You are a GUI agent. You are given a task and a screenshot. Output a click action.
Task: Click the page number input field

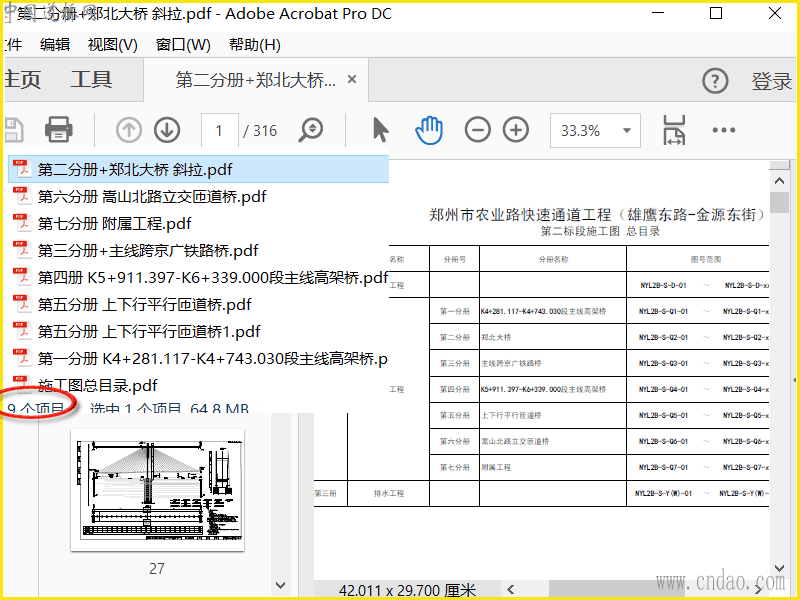click(x=219, y=131)
